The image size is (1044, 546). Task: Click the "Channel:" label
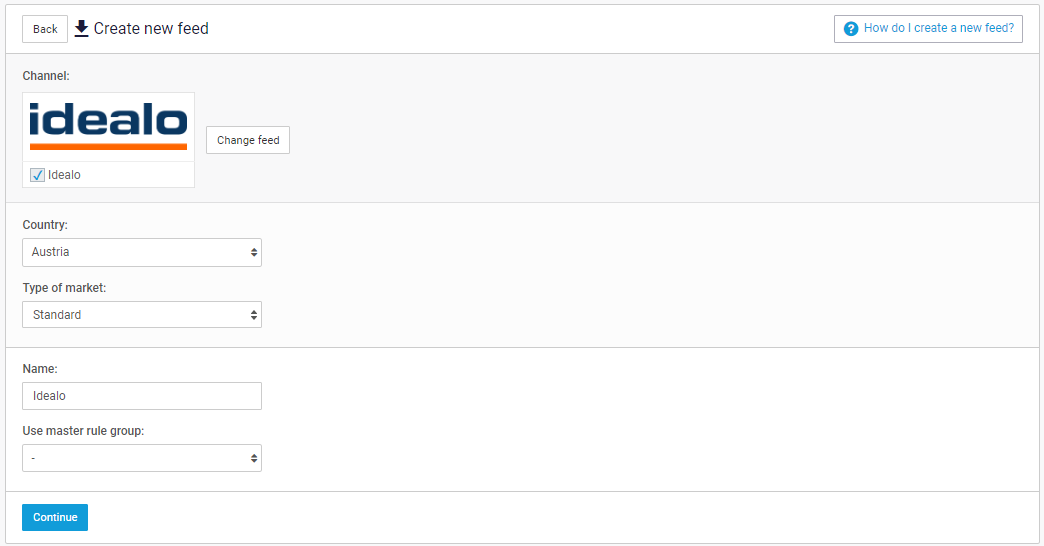(46, 76)
